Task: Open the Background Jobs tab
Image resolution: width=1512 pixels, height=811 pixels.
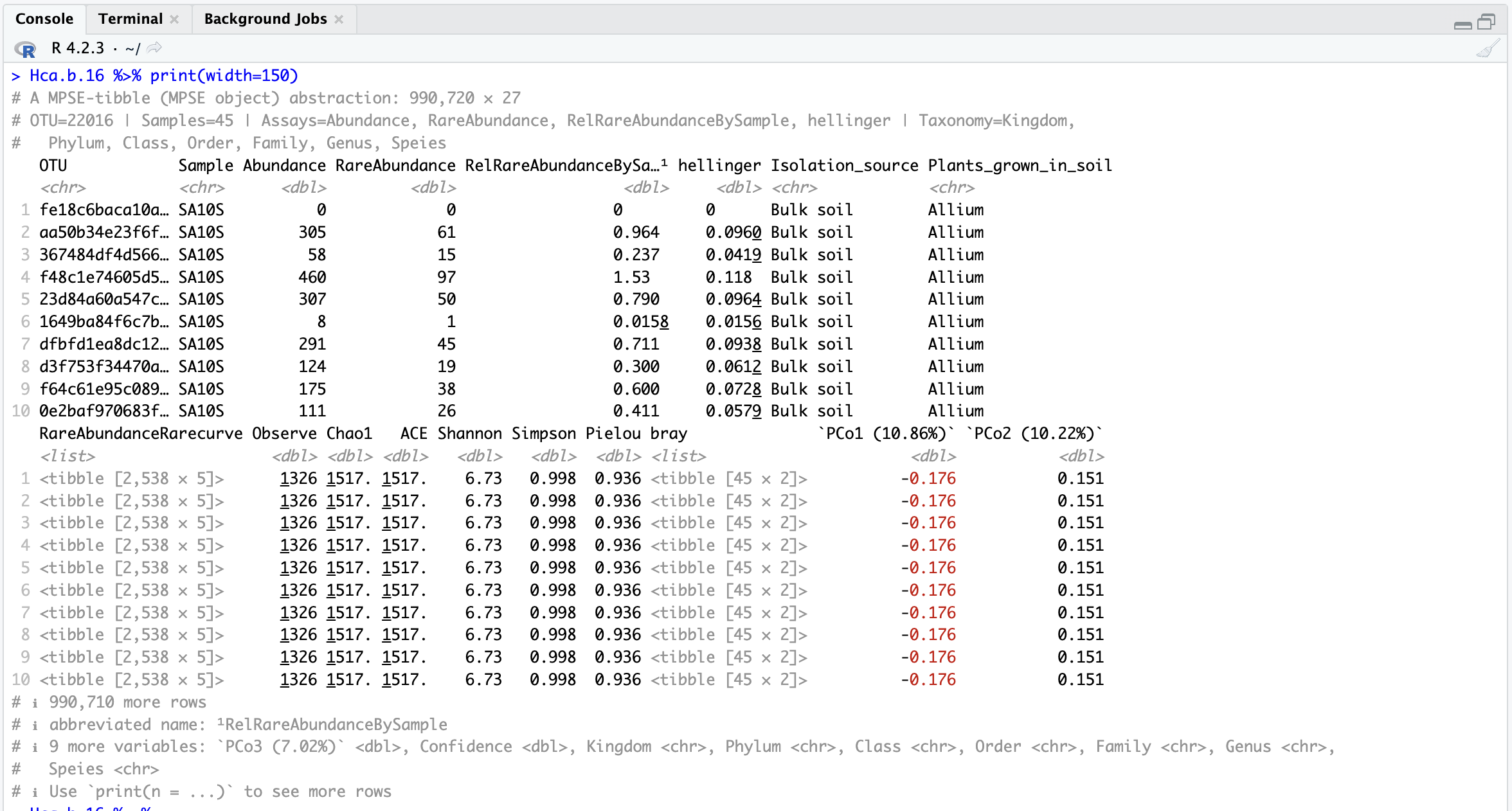Action: coord(264,19)
